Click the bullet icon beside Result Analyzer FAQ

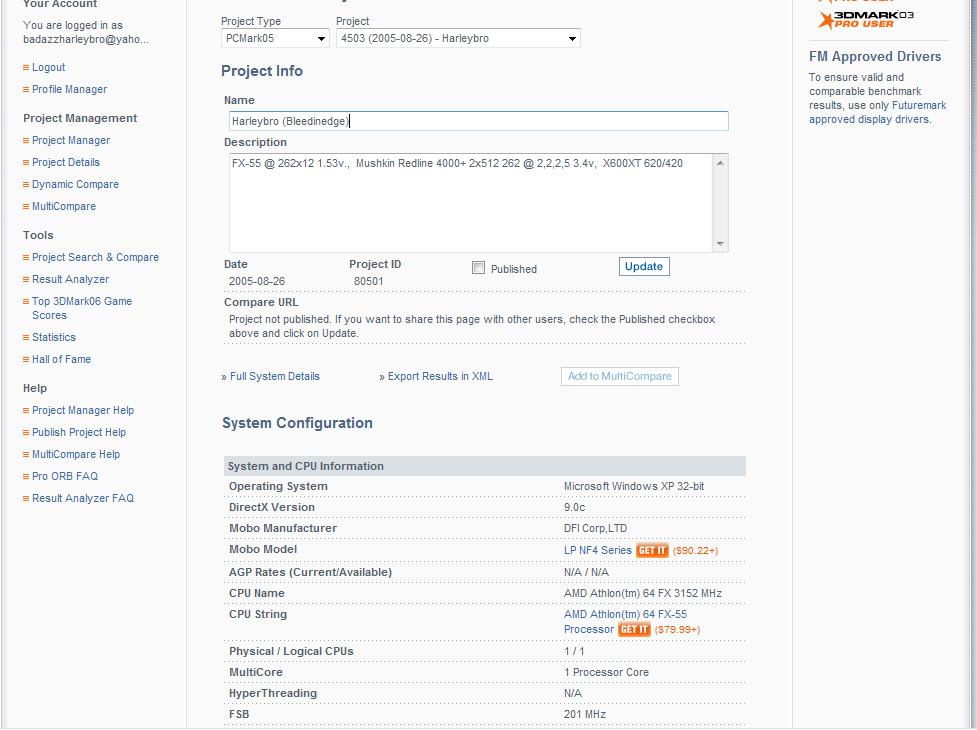click(26, 498)
